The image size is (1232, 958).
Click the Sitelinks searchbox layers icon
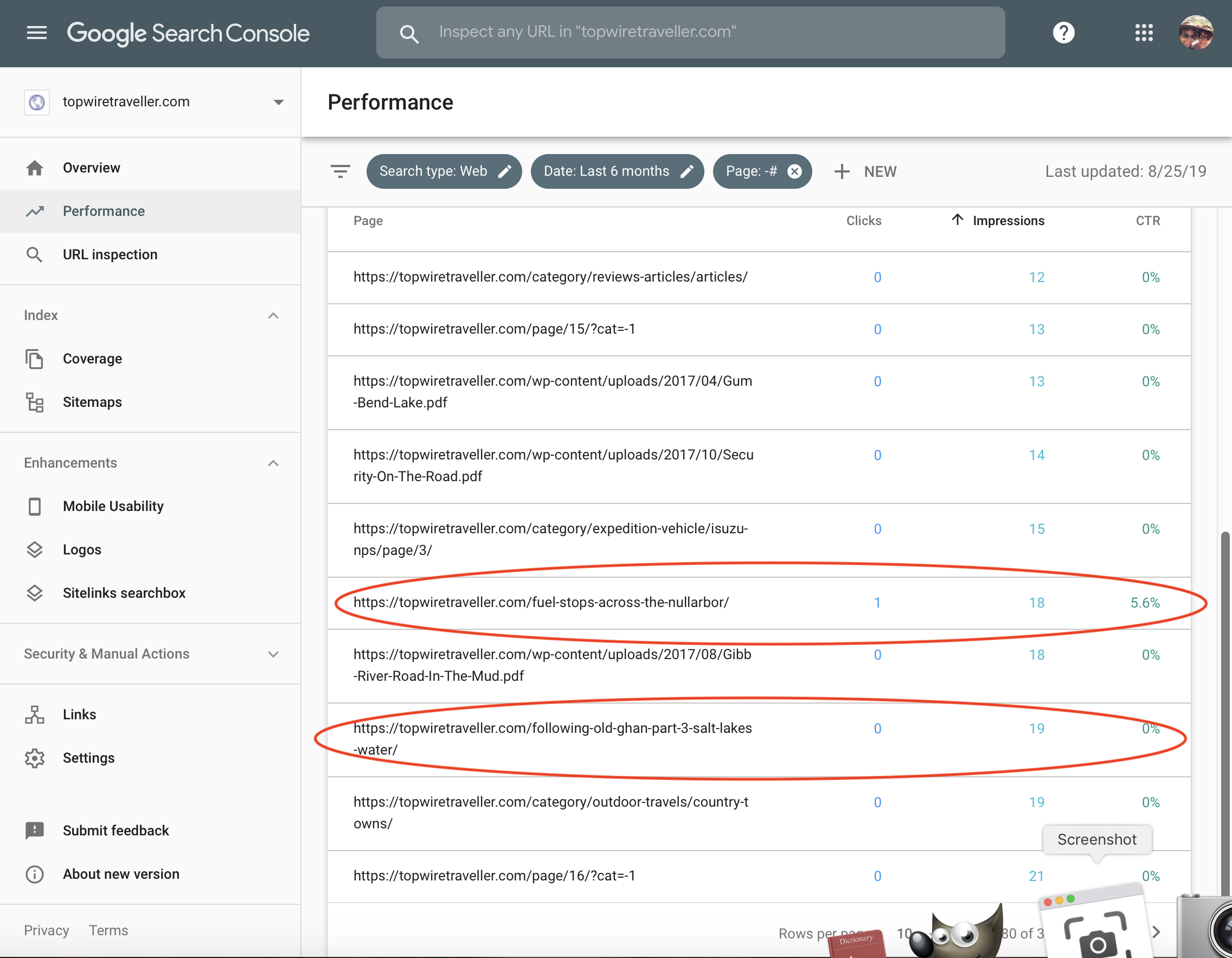[34, 593]
